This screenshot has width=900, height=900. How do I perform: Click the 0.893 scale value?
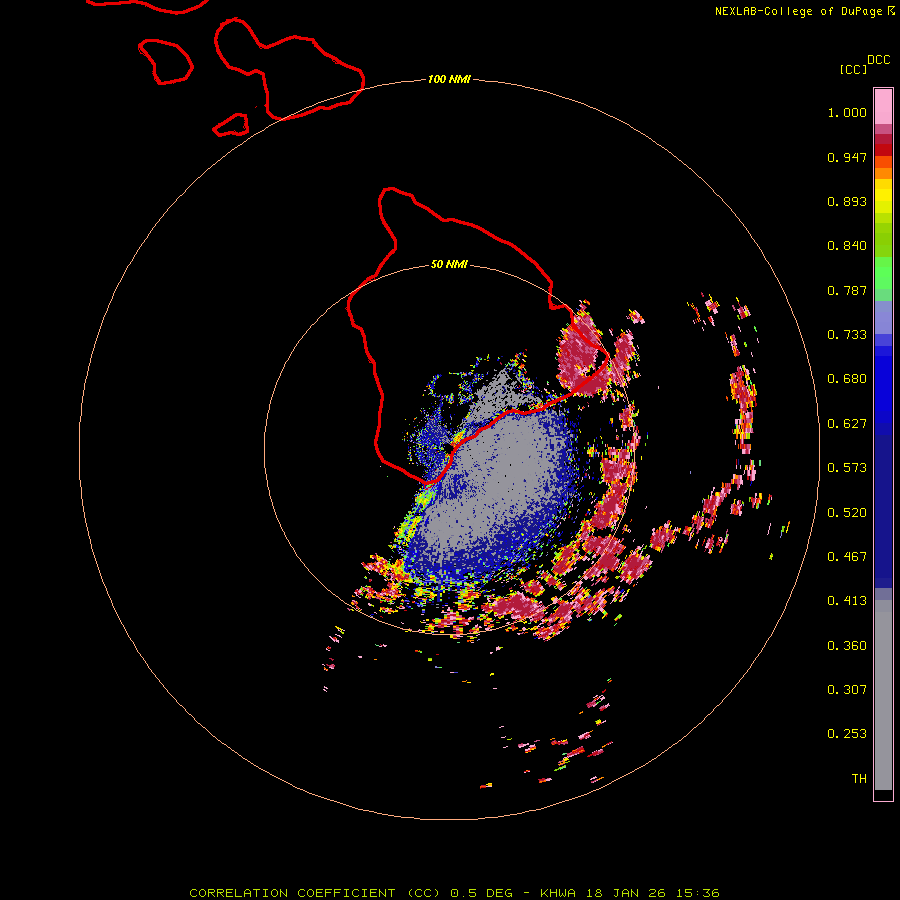coord(847,201)
